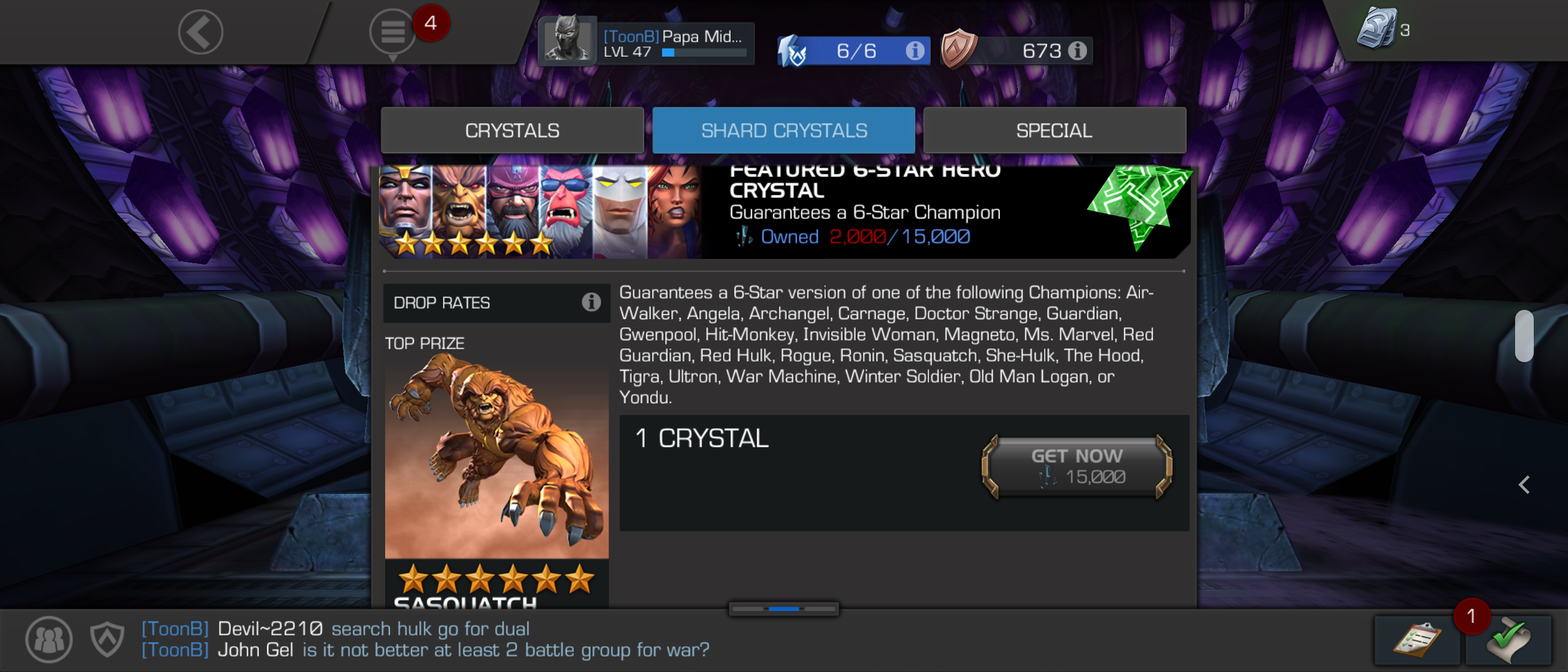This screenshot has height=672, width=1568.
Task: Show shield info next to 673
Action: 1077,50
